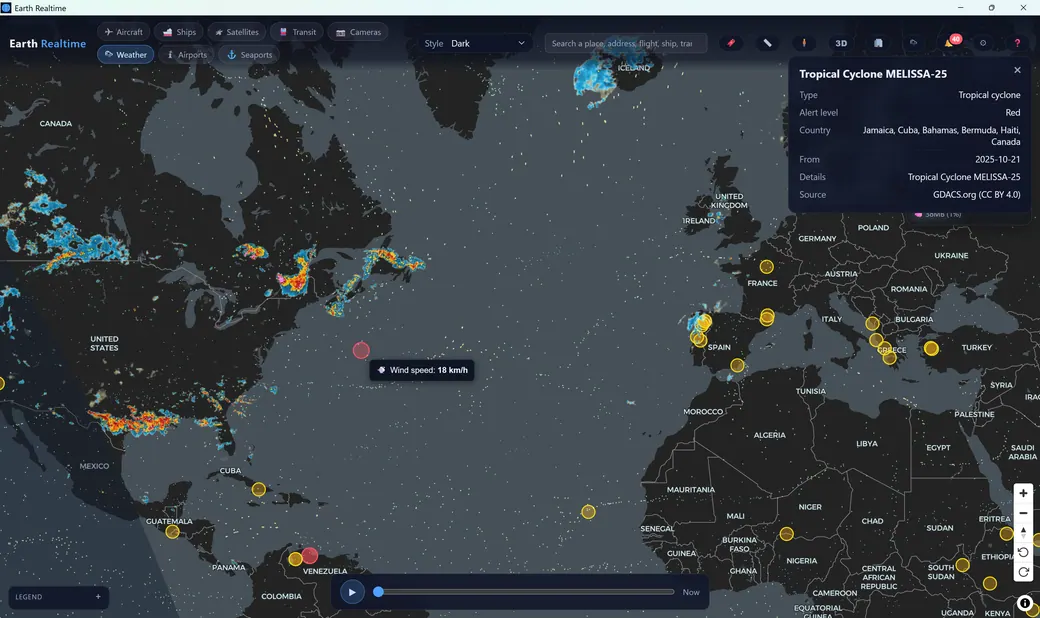Toggle the Weather layer off
Screen dimensions: 1040x618
pos(125,54)
